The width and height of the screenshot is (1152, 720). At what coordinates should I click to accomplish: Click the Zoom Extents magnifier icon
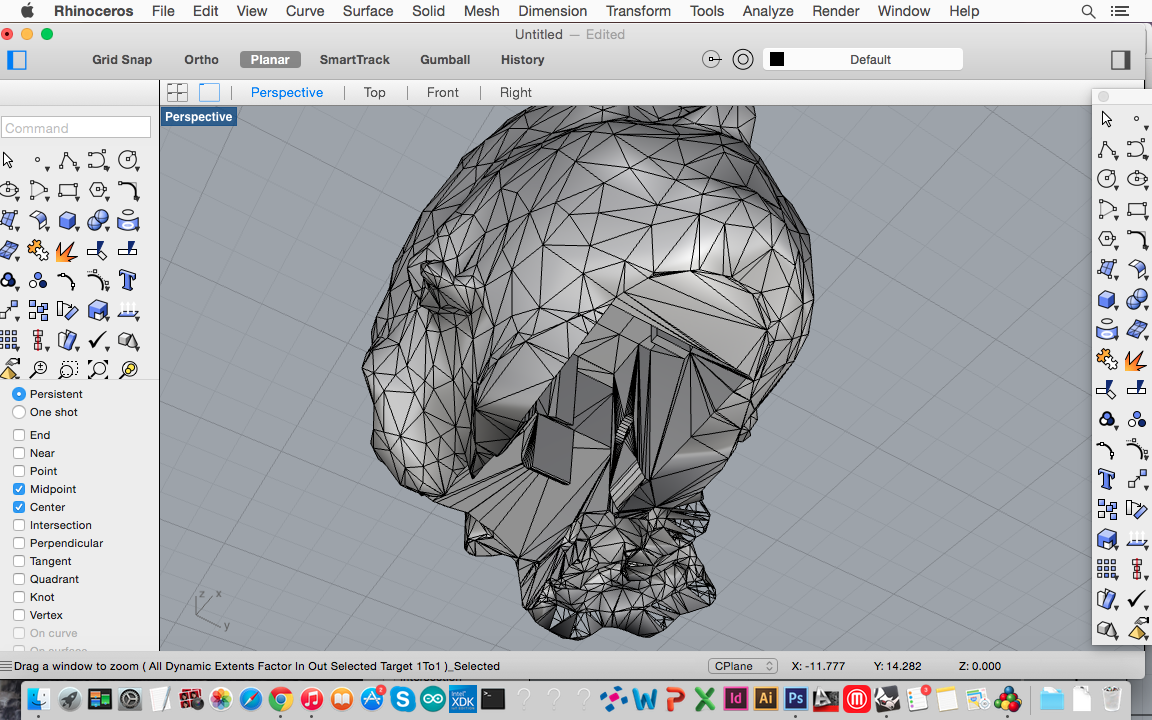click(x=98, y=370)
